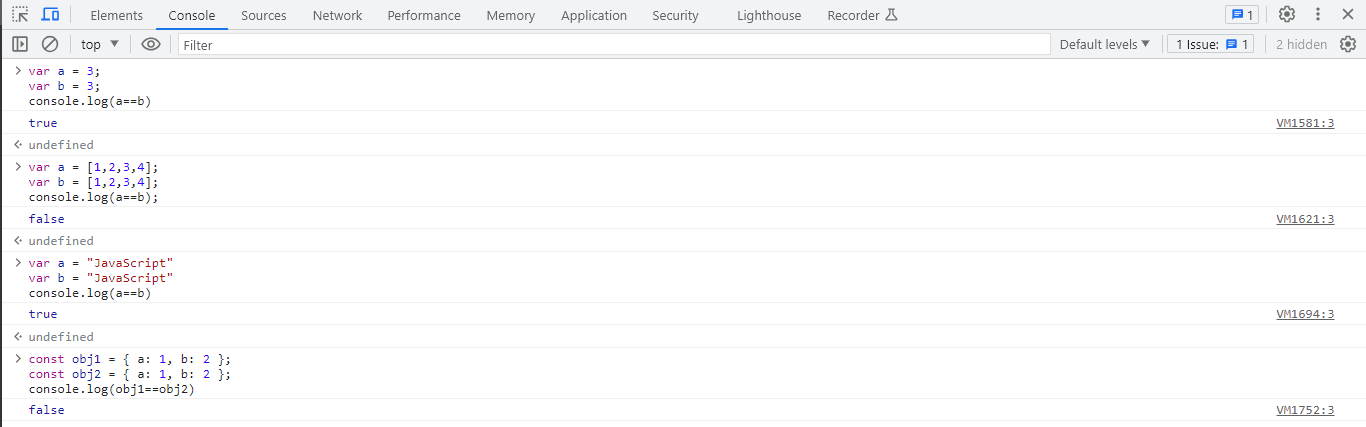Show the console sidebar panel
This screenshot has height=427, width=1366.
20,44
